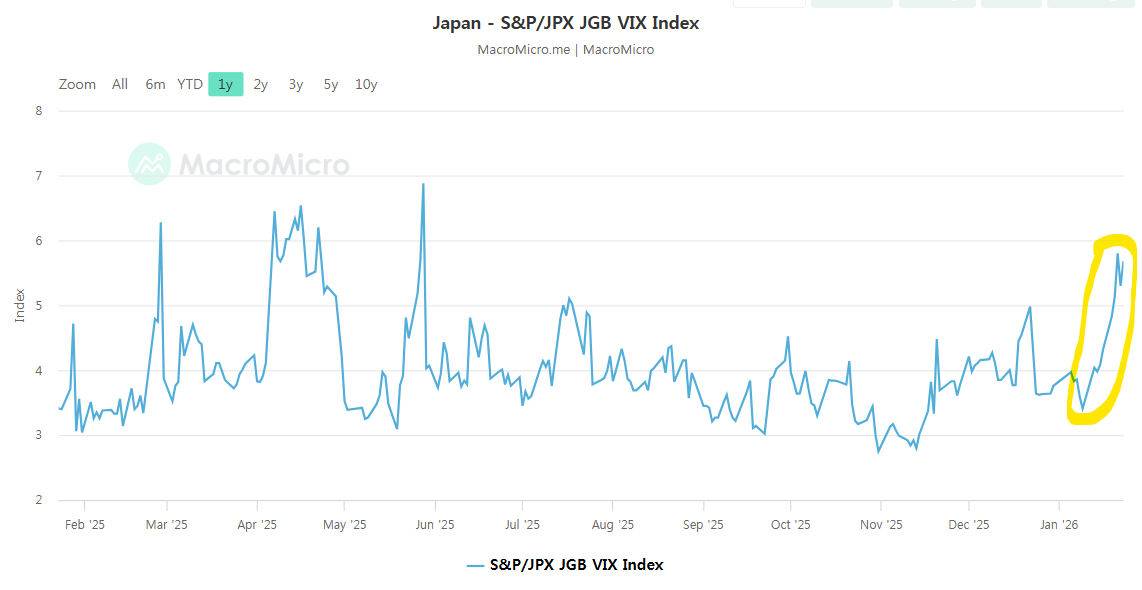
Task: Click the Japan JGB VIX chart title
Action: tap(566, 22)
